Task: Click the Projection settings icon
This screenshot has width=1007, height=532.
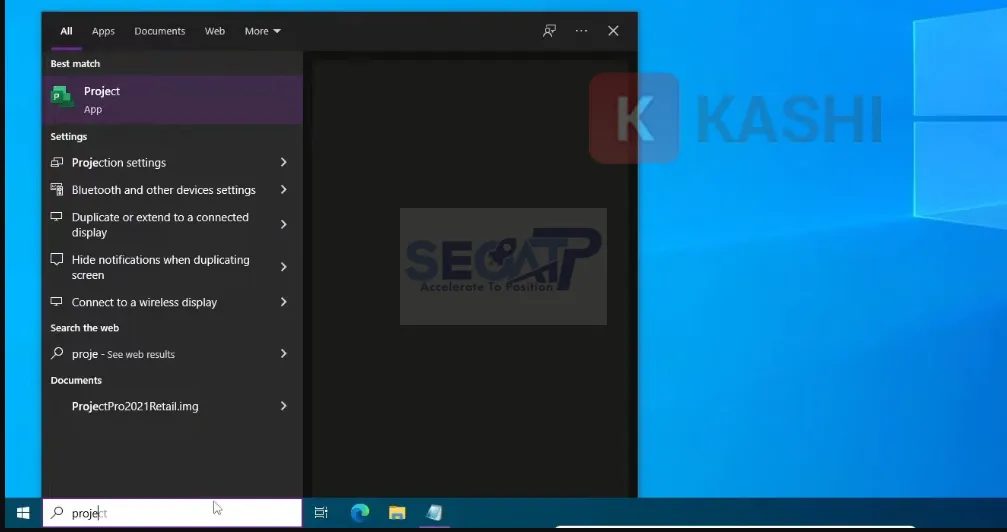Action: (57, 163)
